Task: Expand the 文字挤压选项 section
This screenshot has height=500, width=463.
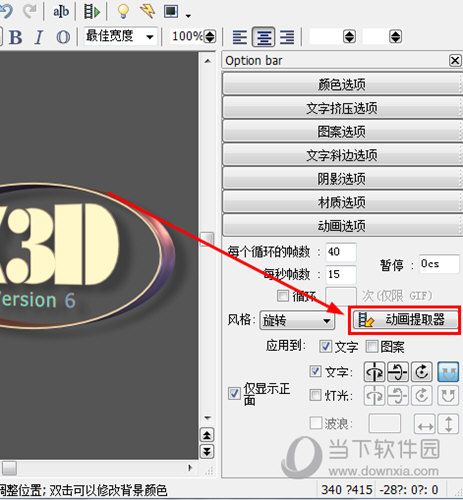Action: (x=342, y=108)
